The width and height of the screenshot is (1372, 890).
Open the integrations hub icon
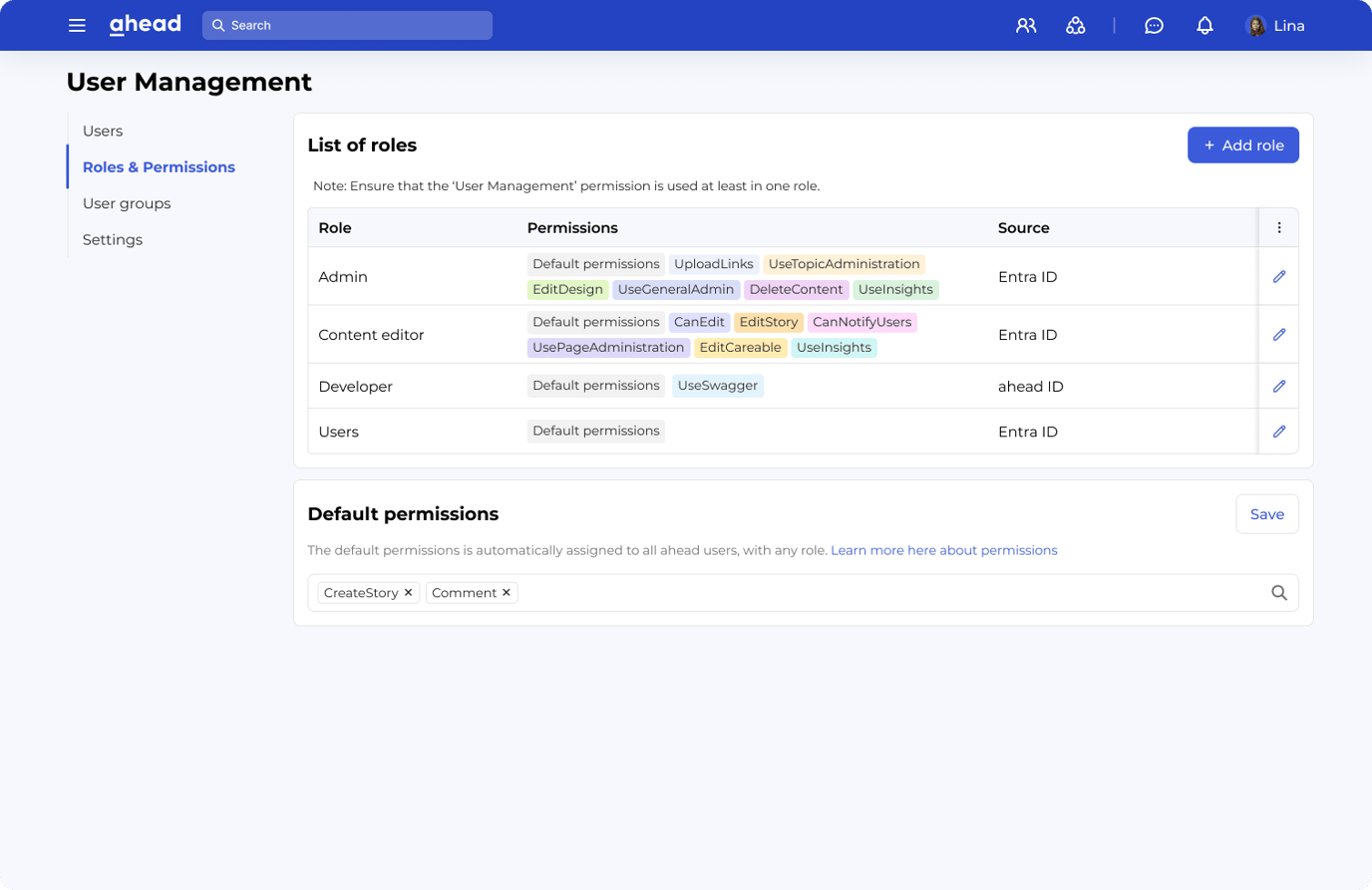[1076, 25]
